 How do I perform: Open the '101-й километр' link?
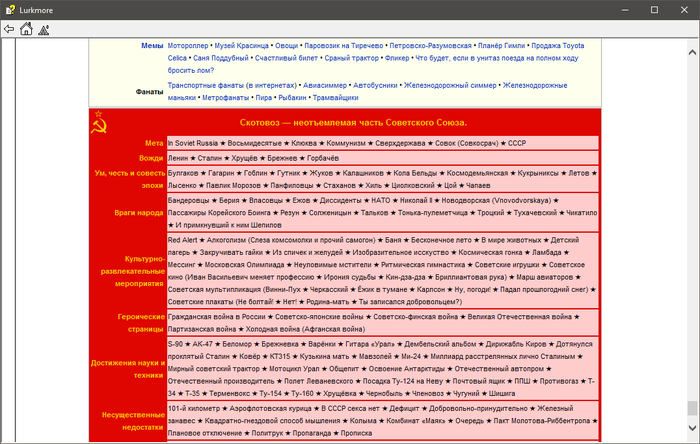(192, 408)
